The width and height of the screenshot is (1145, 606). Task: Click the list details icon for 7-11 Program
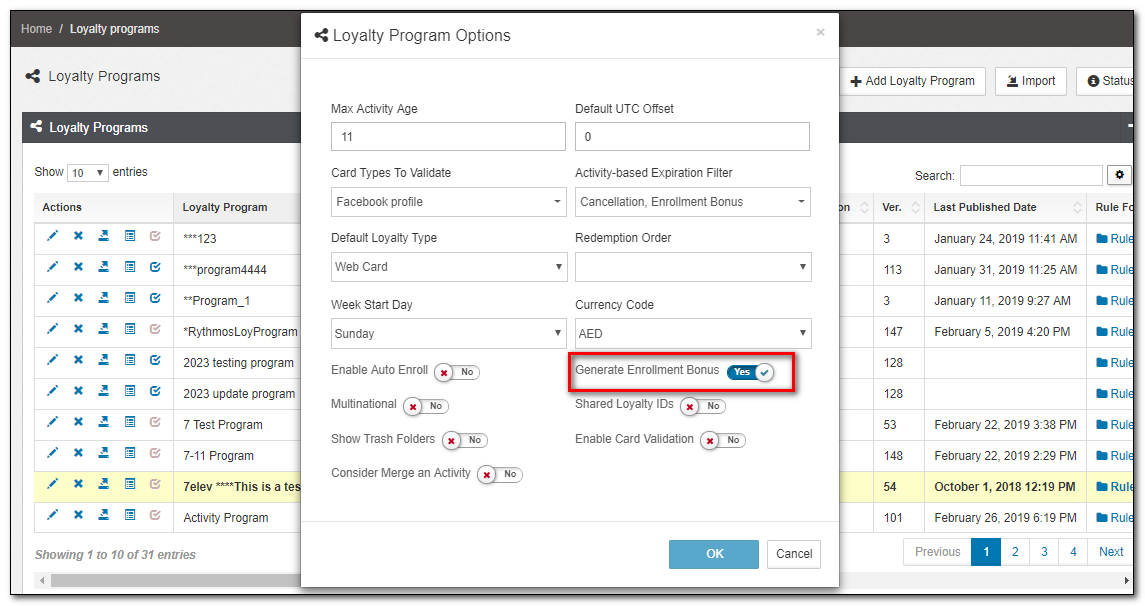[130, 455]
